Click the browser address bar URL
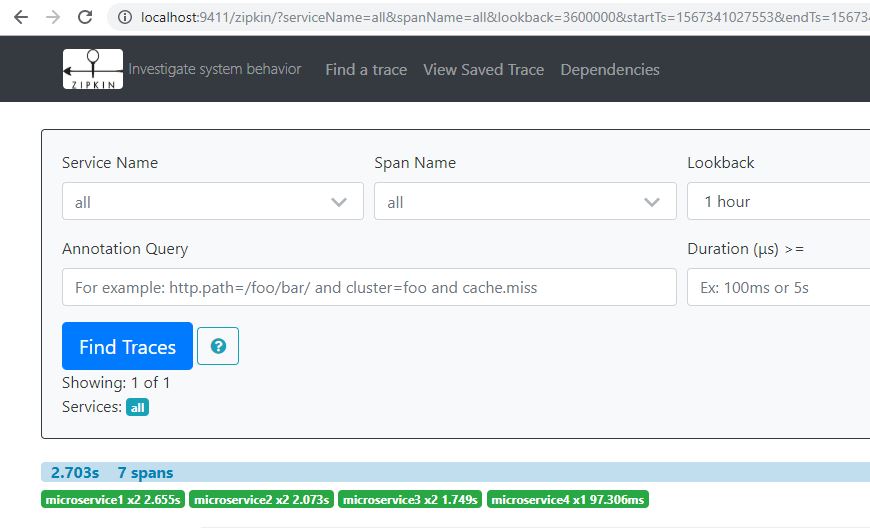The width and height of the screenshot is (870, 530). (504, 17)
